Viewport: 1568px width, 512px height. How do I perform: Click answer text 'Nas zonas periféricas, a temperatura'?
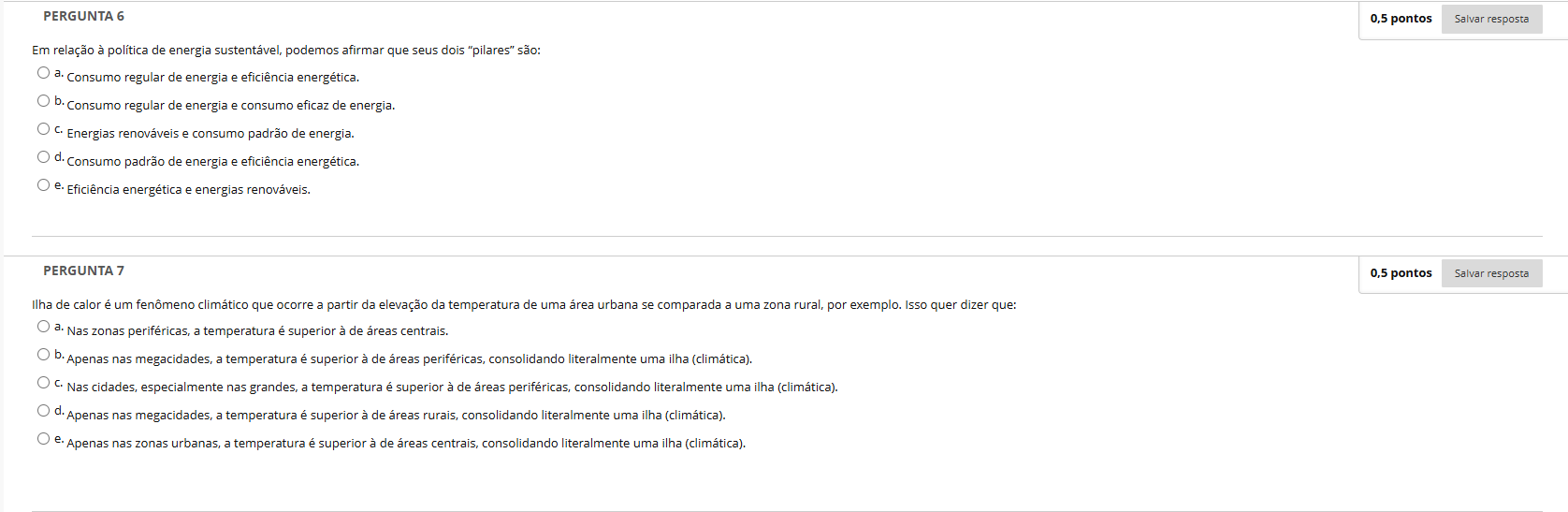click(257, 331)
